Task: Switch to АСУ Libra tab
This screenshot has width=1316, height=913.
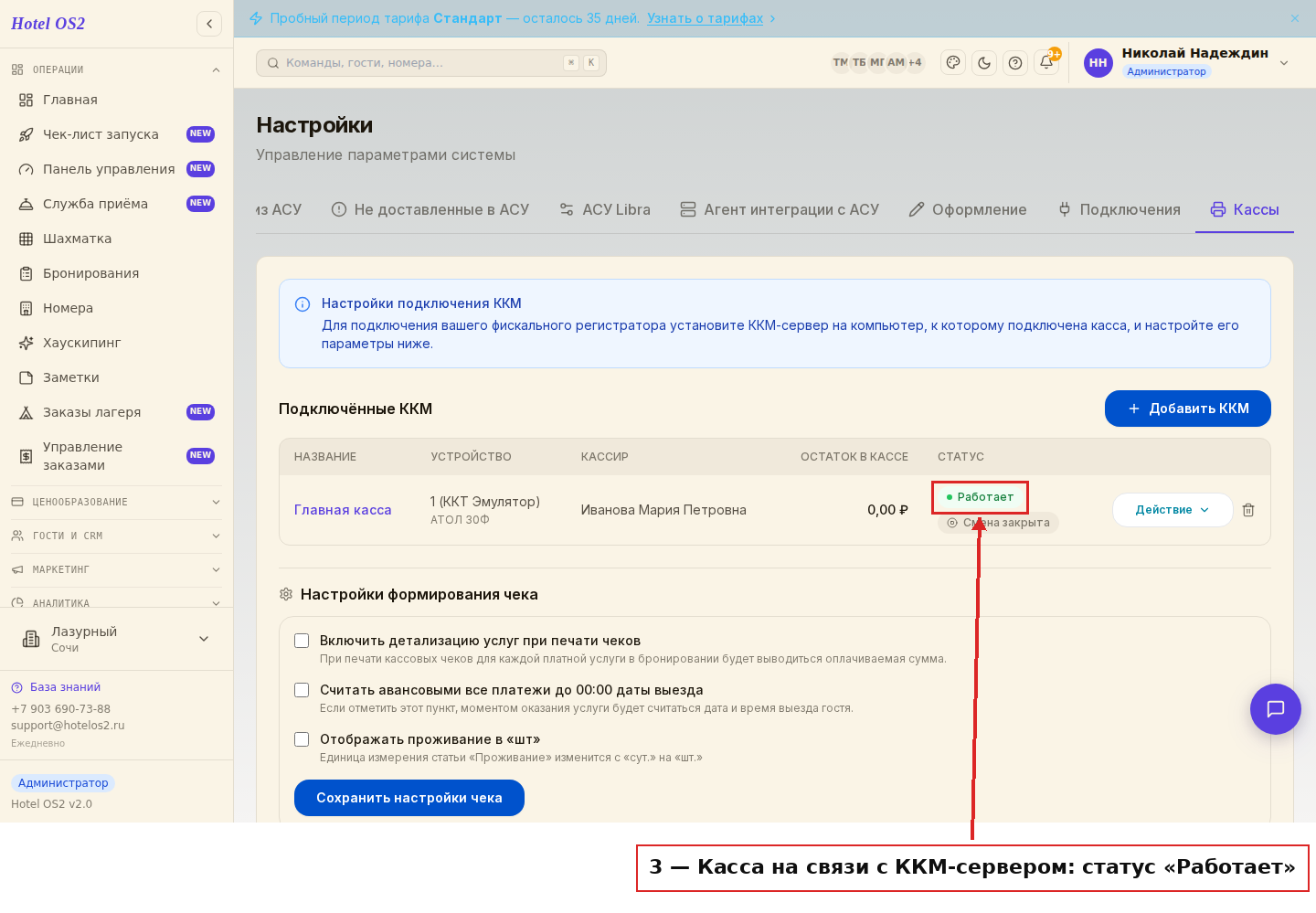Action: coord(605,209)
